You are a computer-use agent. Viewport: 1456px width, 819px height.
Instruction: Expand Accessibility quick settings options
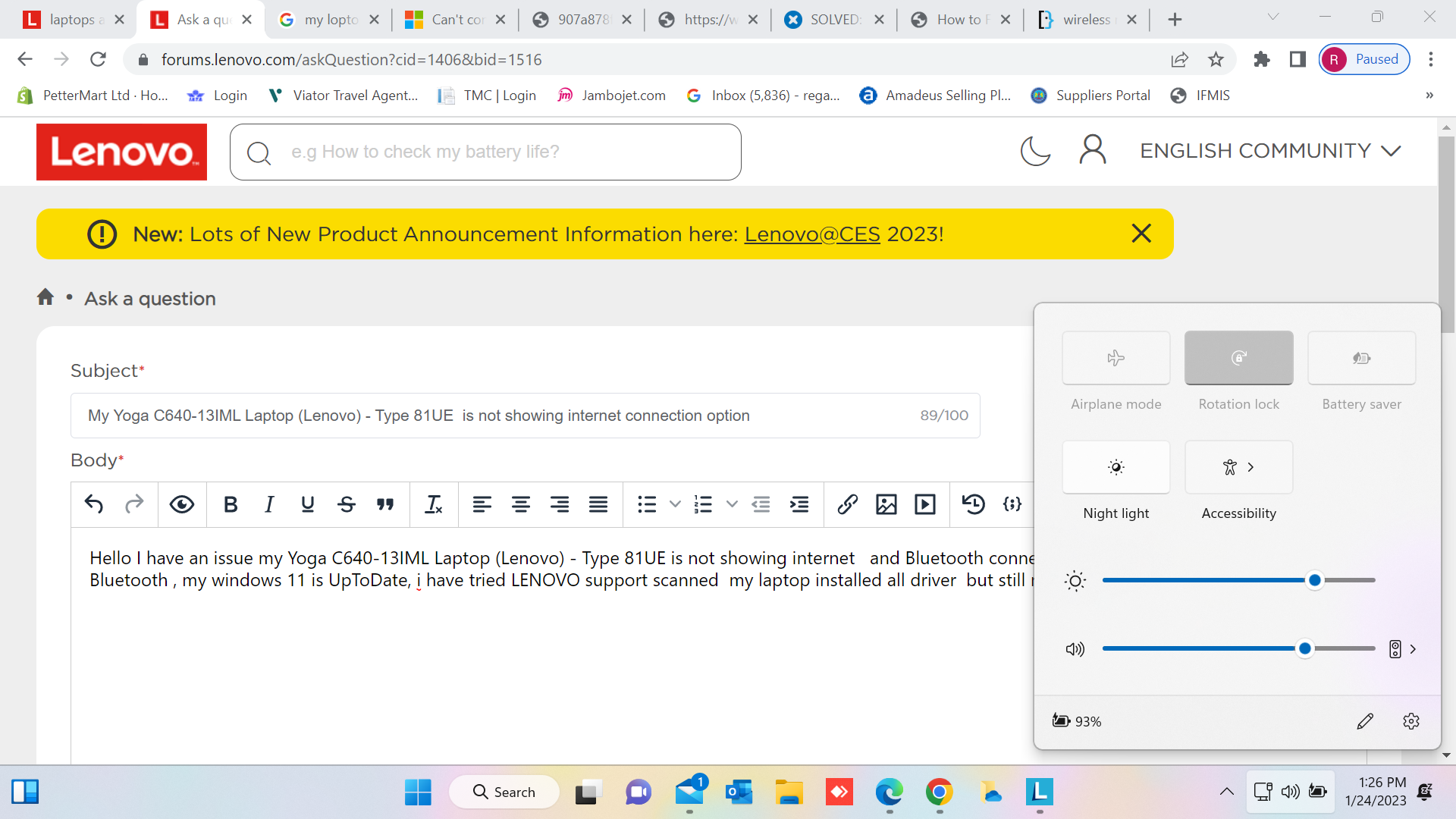point(1239,467)
